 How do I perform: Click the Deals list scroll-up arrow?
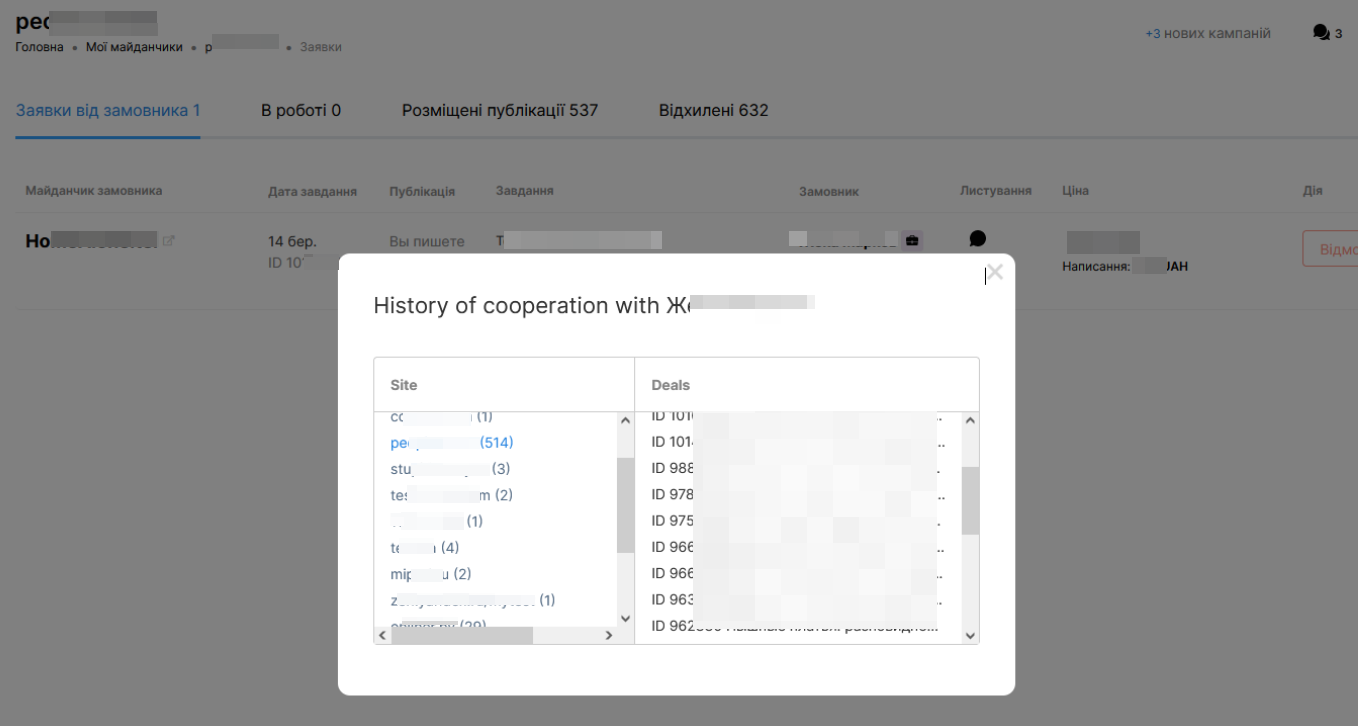(x=969, y=420)
